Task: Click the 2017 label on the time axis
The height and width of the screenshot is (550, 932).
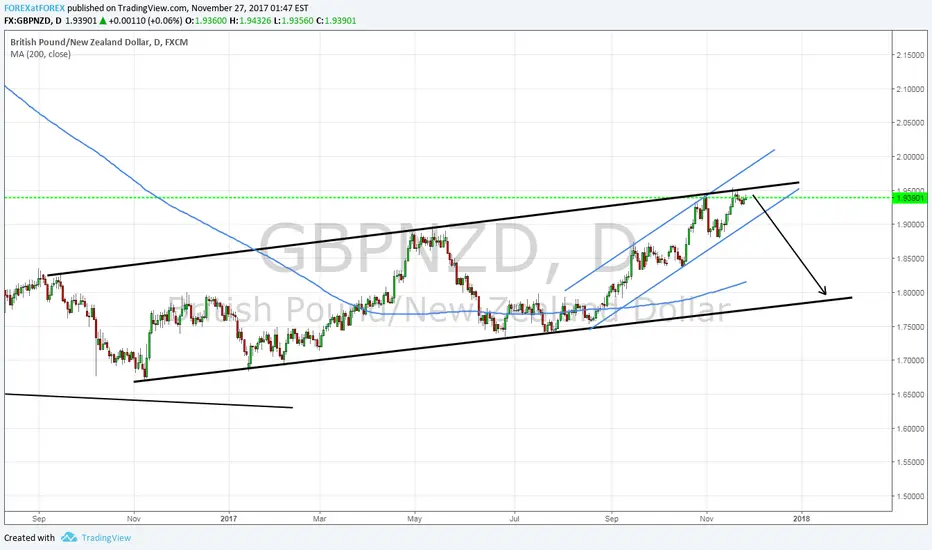Action: [228, 518]
